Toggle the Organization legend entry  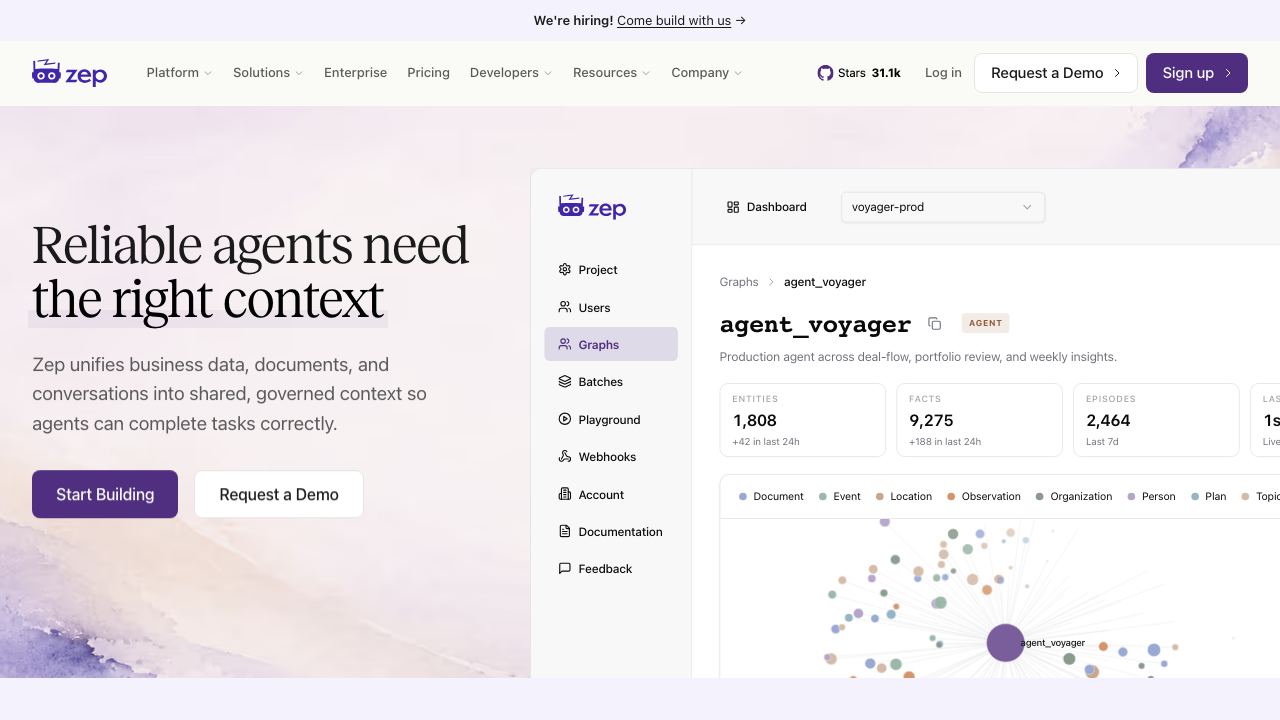[1074, 496]
